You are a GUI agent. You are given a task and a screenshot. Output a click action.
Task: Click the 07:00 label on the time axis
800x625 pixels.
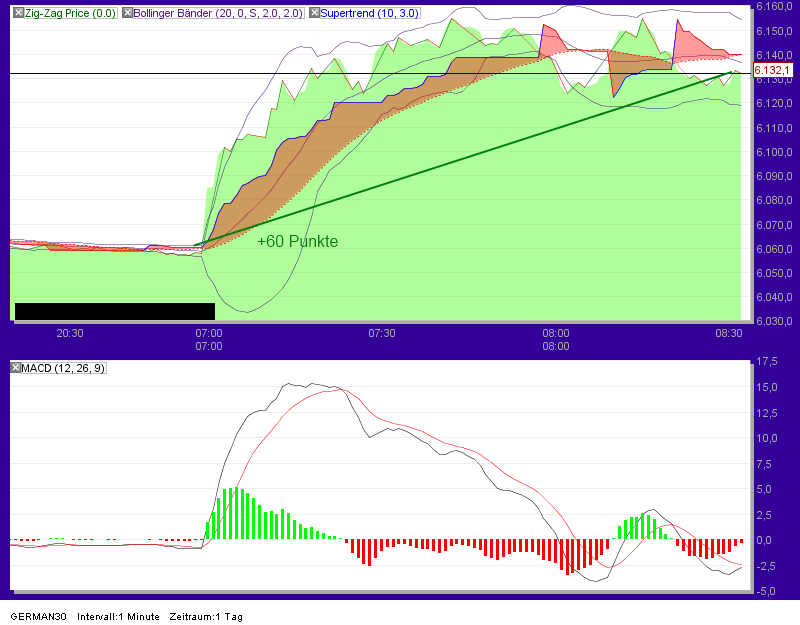[209, 333]
